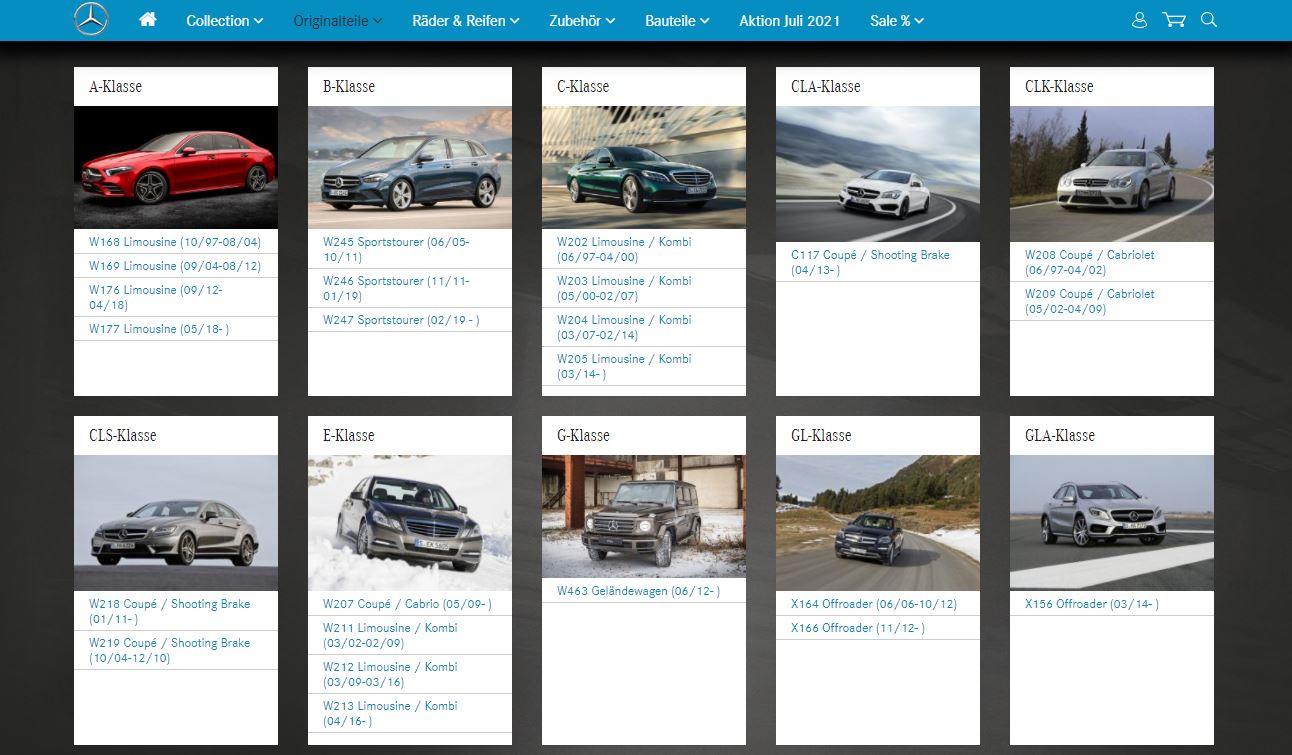The height and width of the screenshot is (755, 1292).
Task: Open W247 Sportstourer (02/19-) link
Action: click(x=401, y=320)
